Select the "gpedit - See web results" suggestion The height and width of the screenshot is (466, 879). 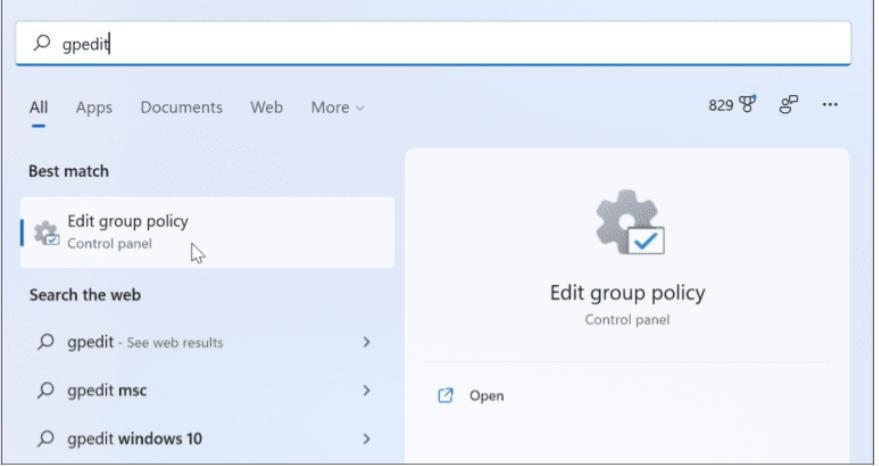click(145, 342)
